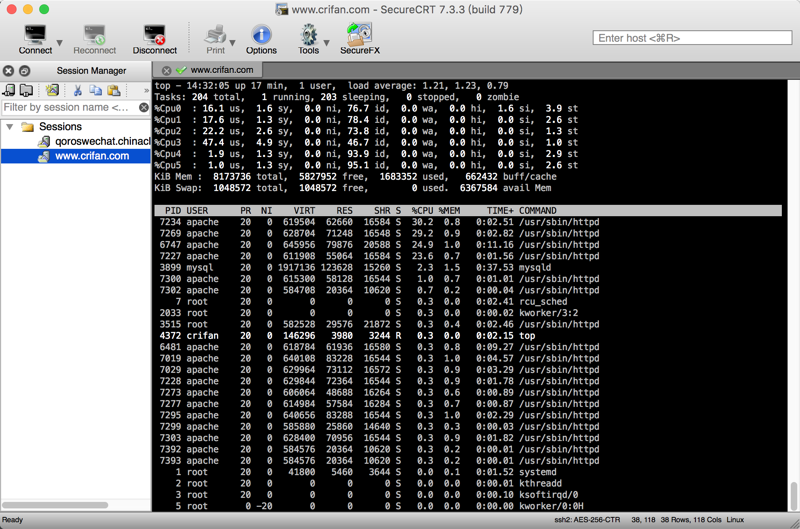Launch SecureFX from the toolbar
This screenshot has height=529, width=800.
[360, 34]
